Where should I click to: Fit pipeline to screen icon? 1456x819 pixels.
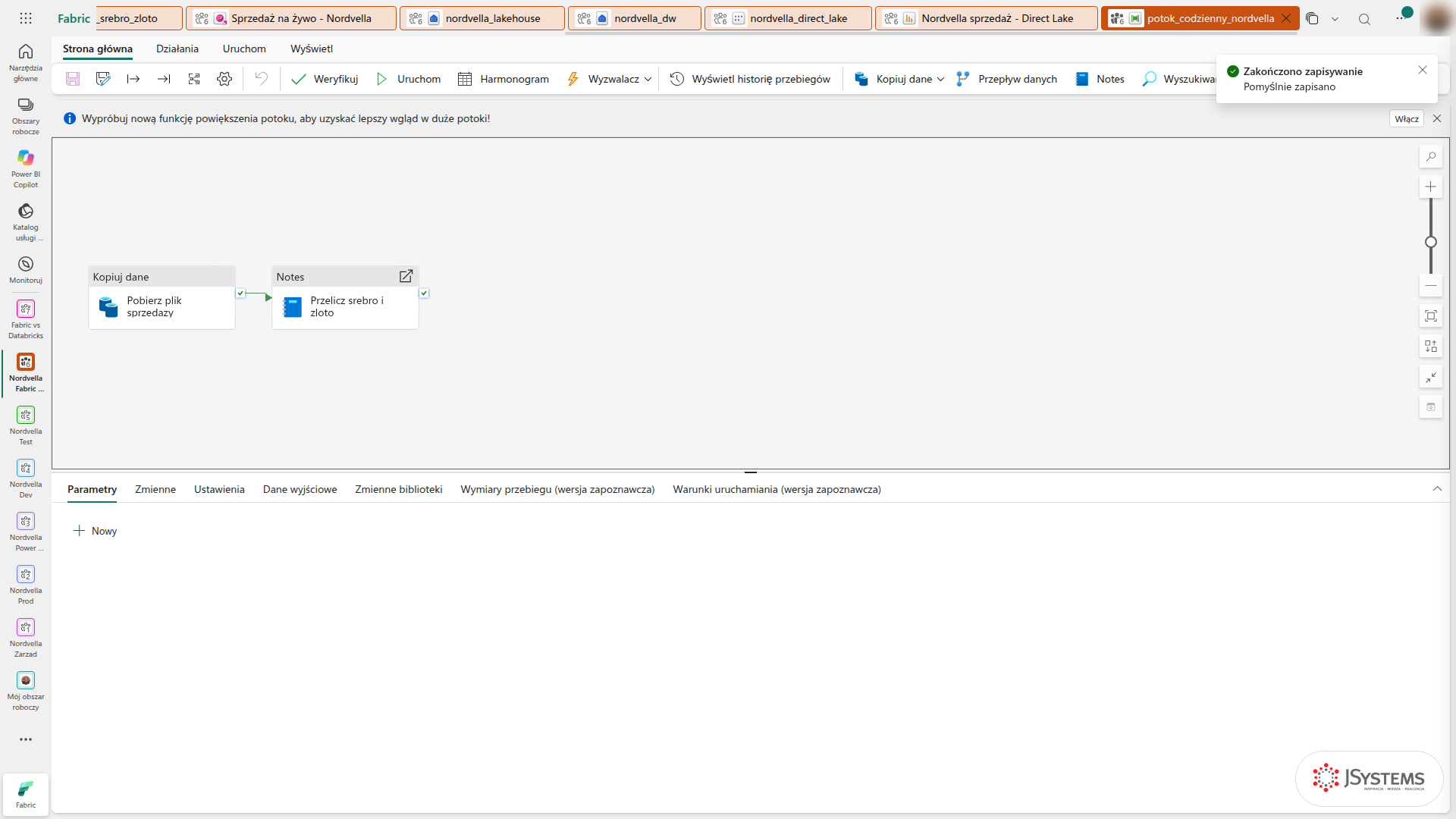[1431, 315]
